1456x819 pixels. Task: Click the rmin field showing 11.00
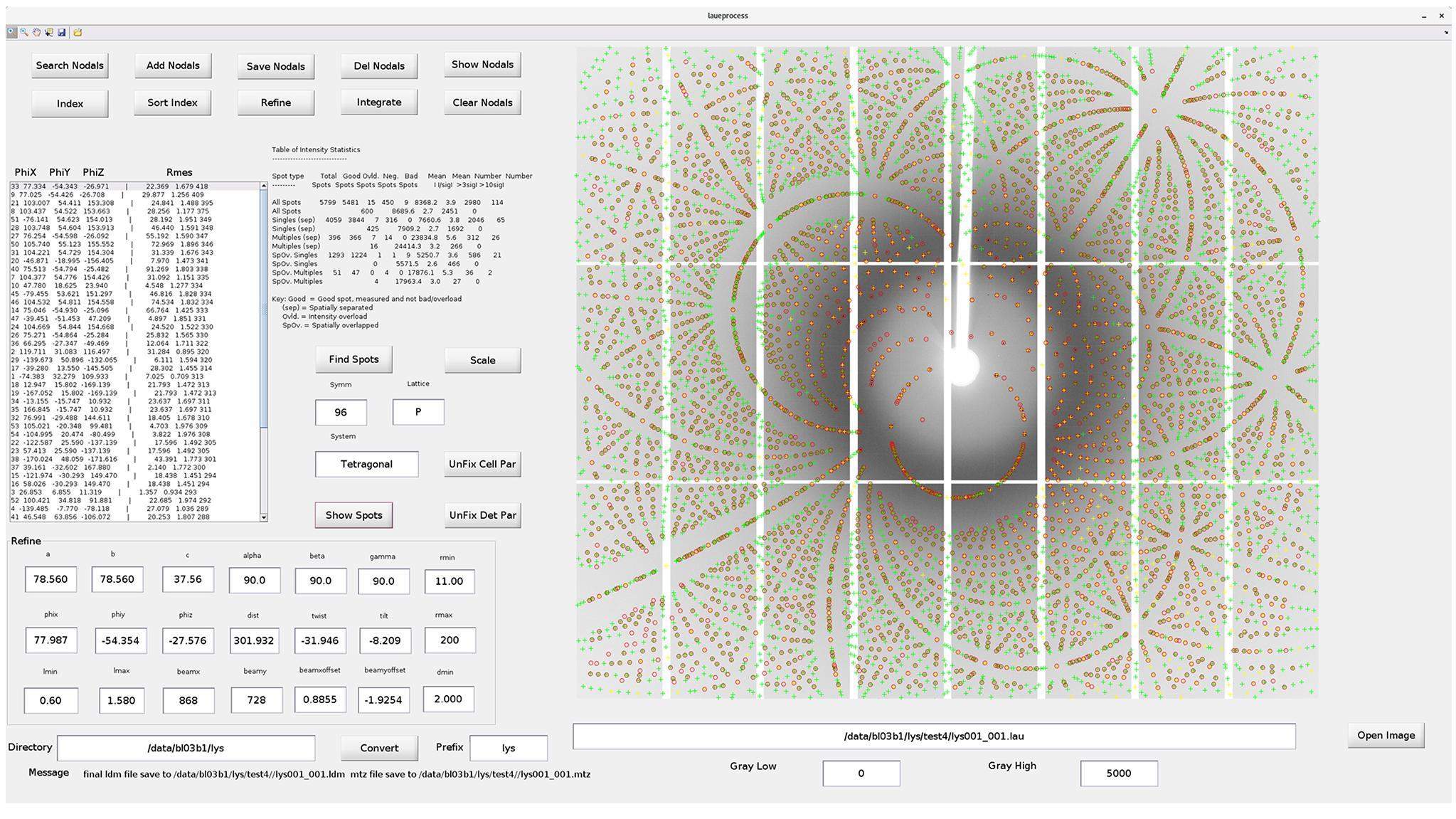click(x=450, y=581)
